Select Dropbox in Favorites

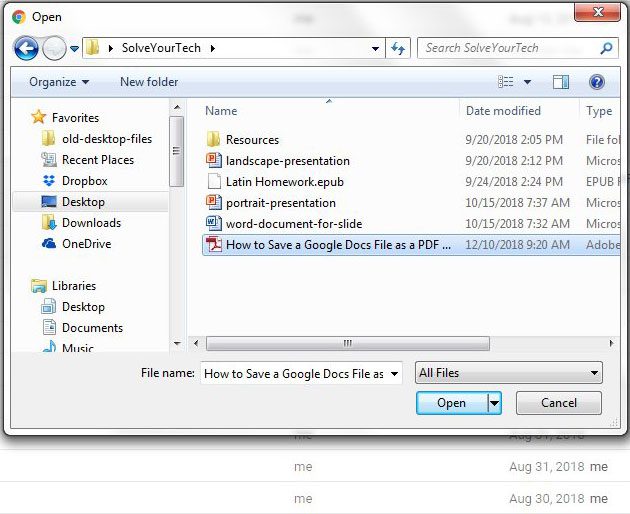(x=84, y=181)
